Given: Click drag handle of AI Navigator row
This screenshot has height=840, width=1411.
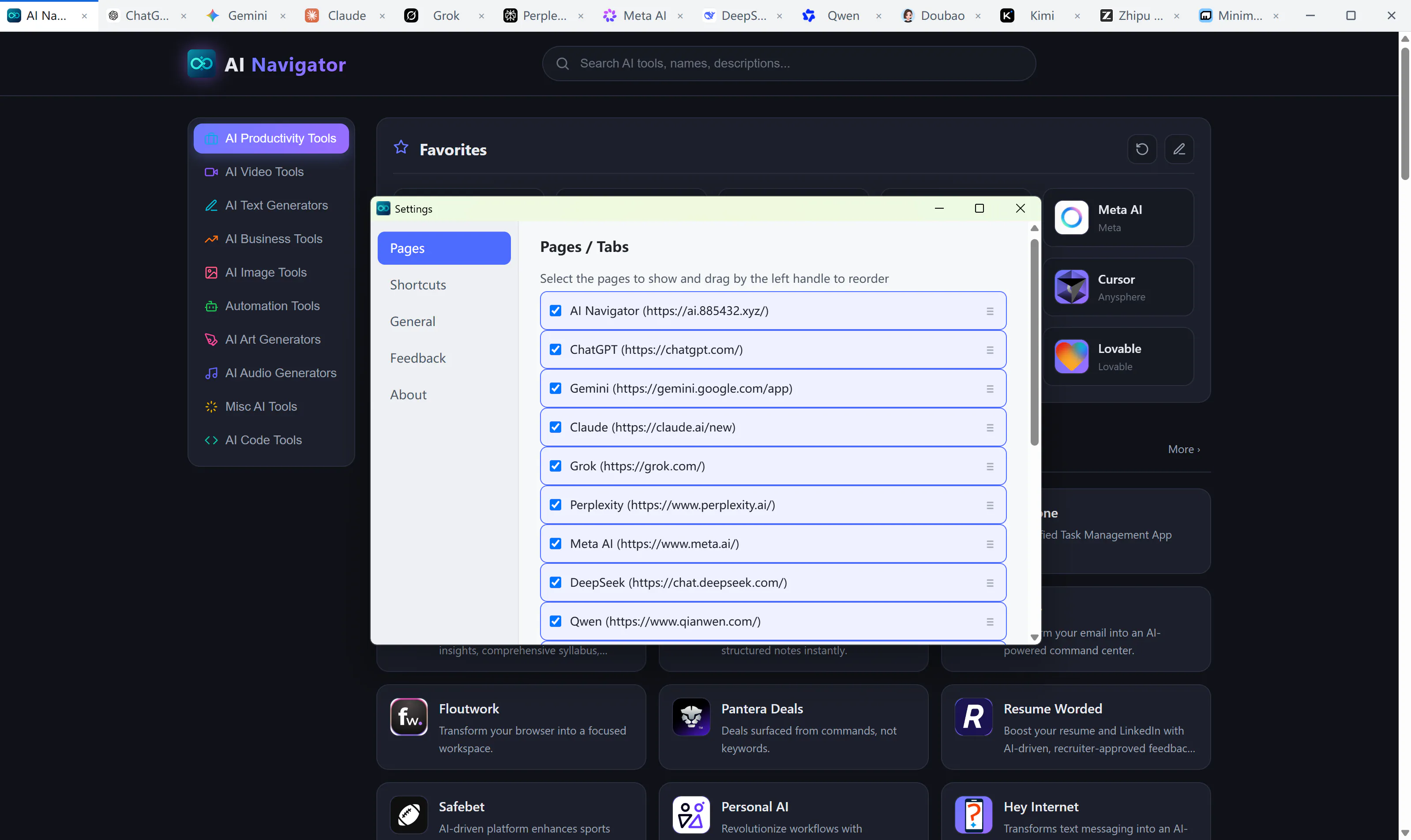Looking at the screenshot, I should (990, 311).
